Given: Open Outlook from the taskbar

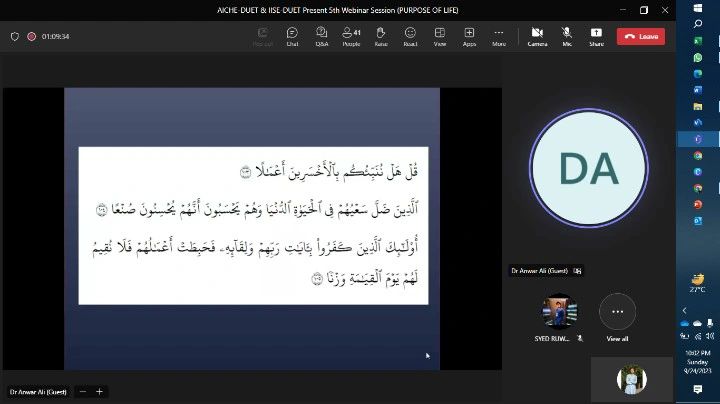Looking at the screenshot, I should point(698,221).
